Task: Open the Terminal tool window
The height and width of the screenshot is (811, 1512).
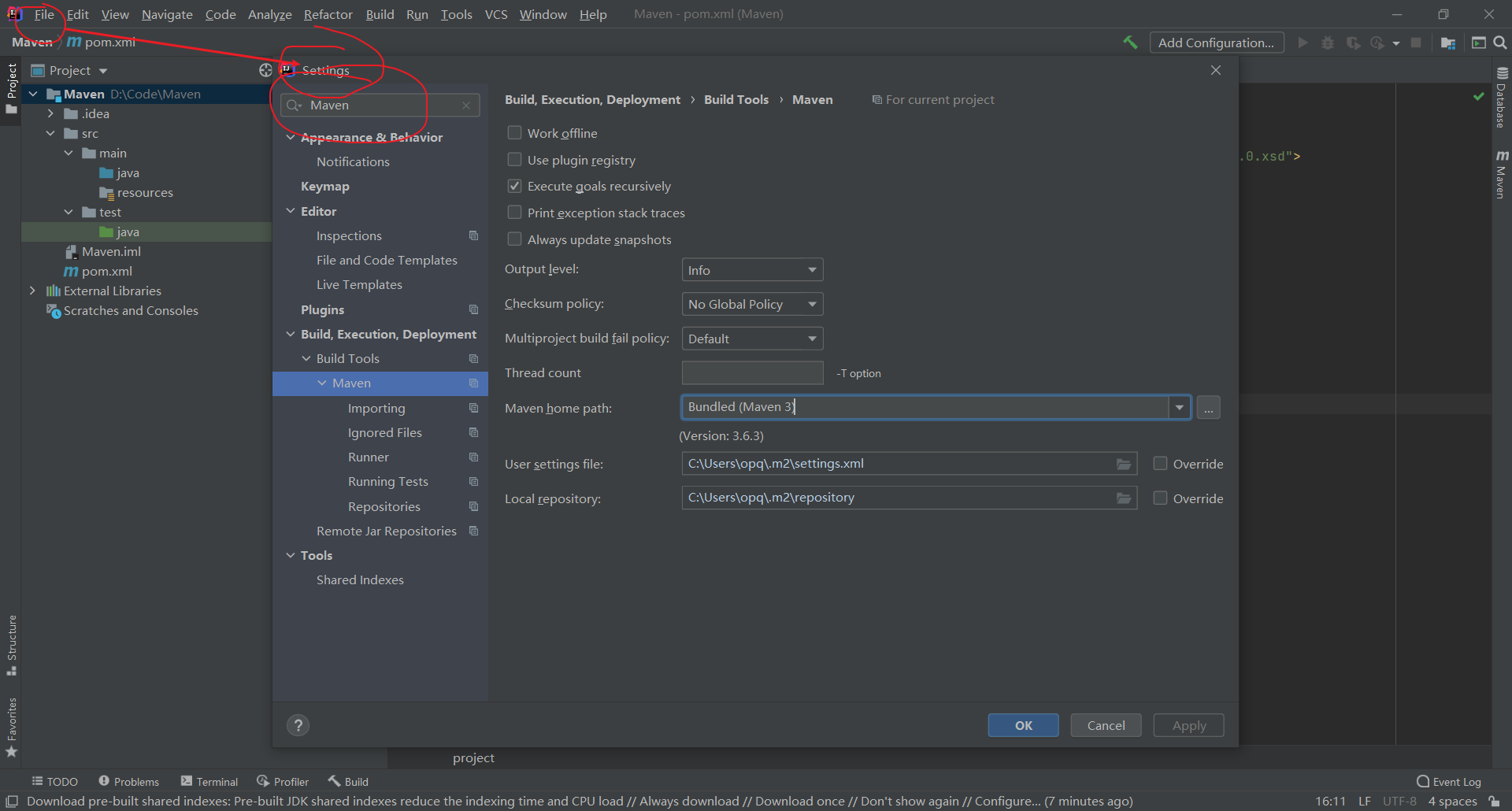Action: (x=209, y=781)
